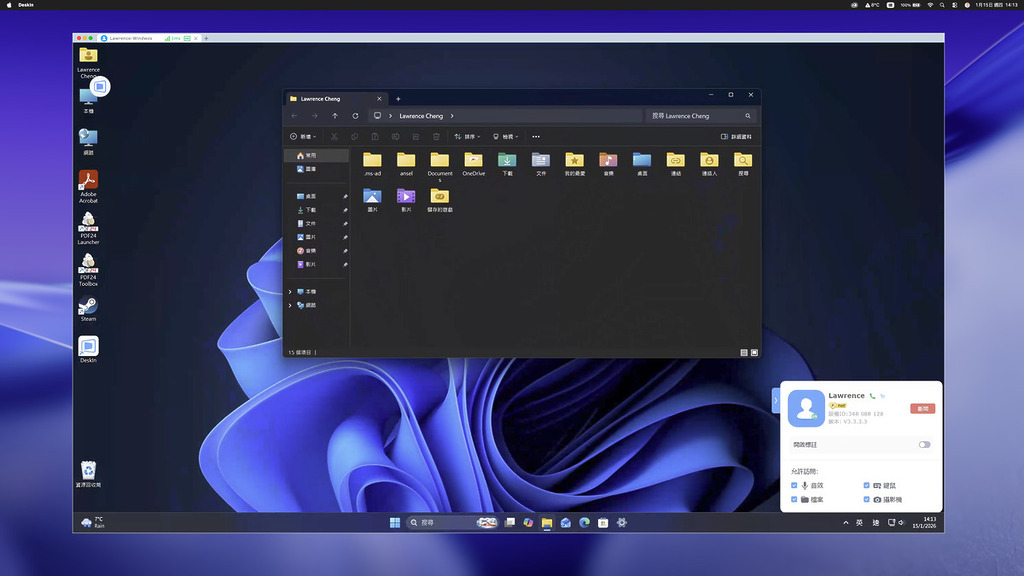This screenshot has height=576, width=1024.
Task: Toggle the 開啟標註 annotation switch
Action: [x=924, y=444]
